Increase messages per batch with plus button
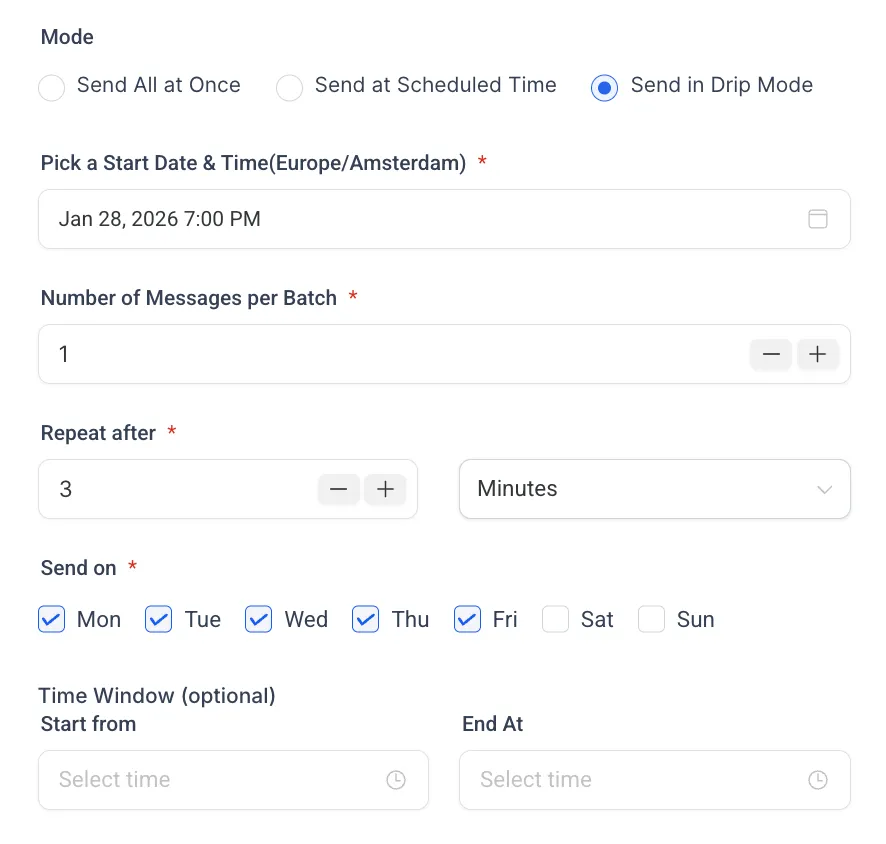 (817, 354)
